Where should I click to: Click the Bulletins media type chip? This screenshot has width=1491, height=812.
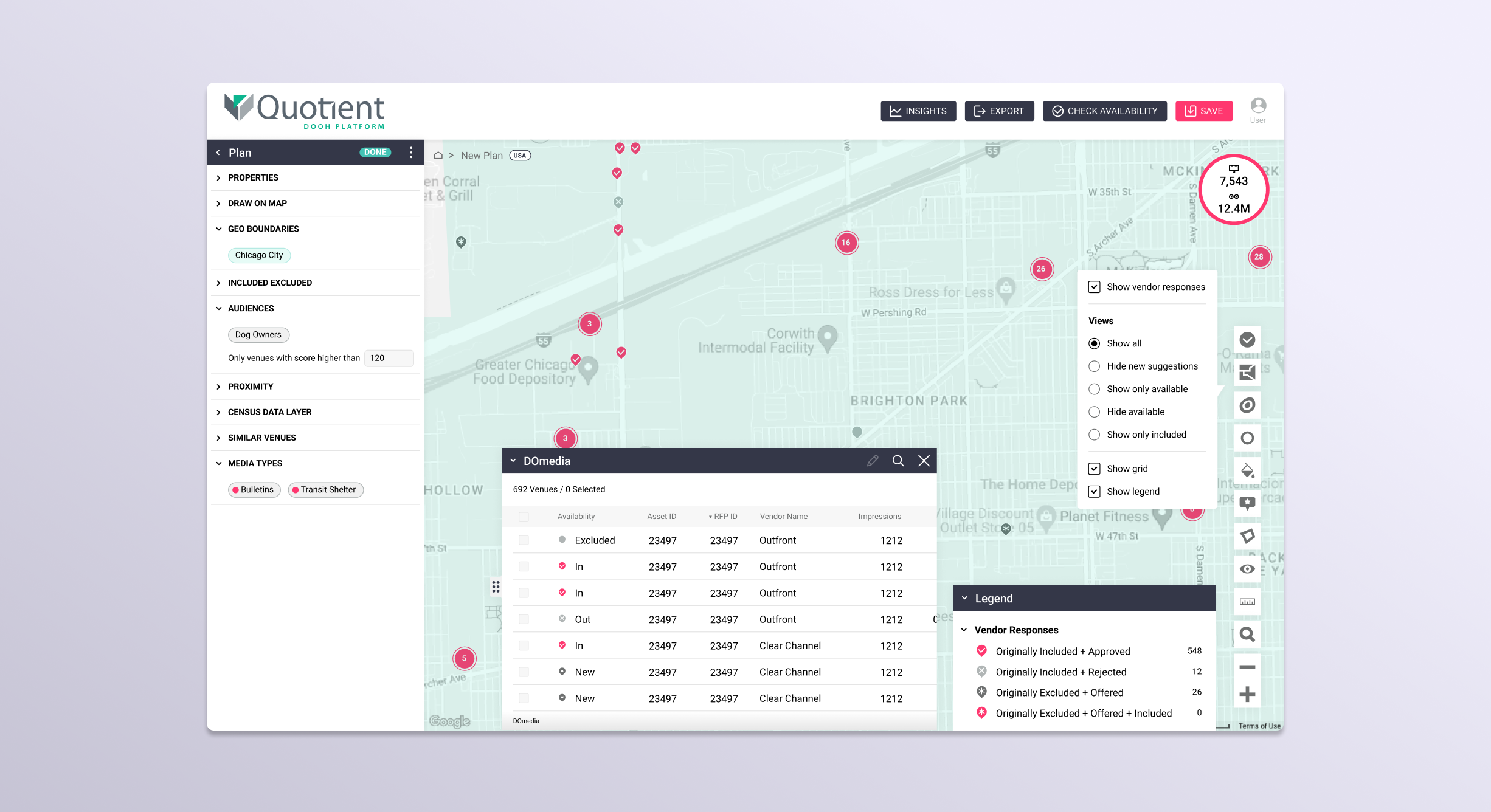tap(254, 490)
